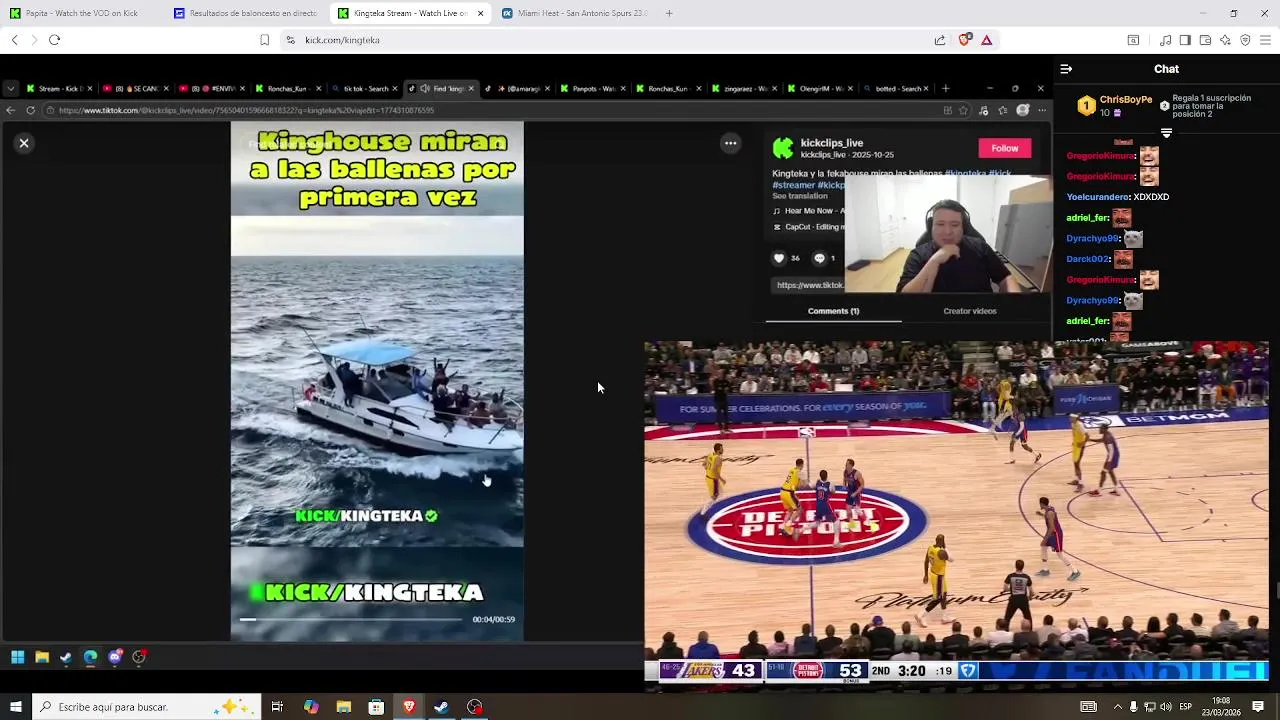Click Darck002's username in chat
The image size is (1280, 720).
pyautogui.click(x=1088, y=259)
